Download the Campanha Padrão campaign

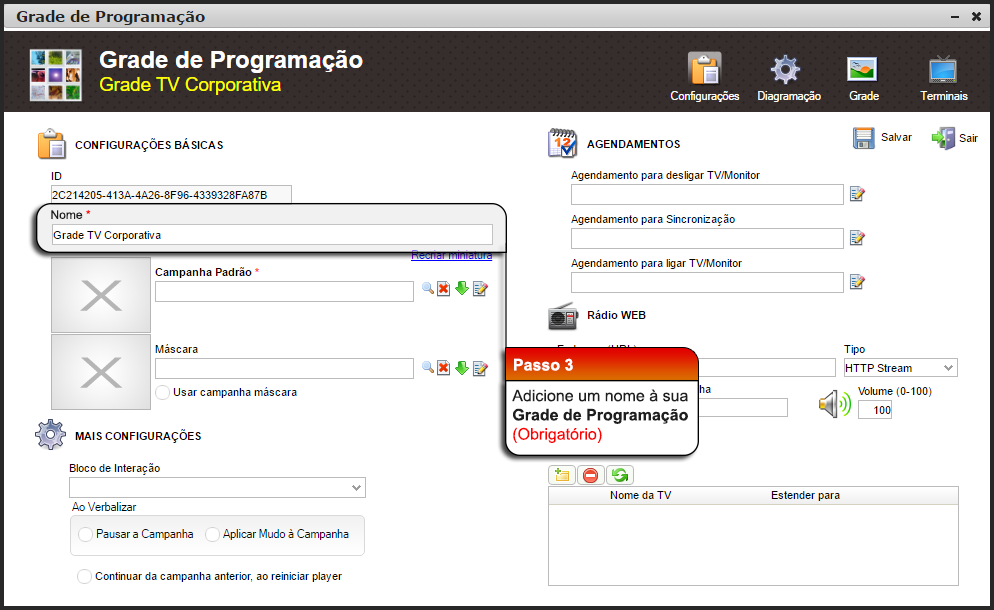pos(461,291)
